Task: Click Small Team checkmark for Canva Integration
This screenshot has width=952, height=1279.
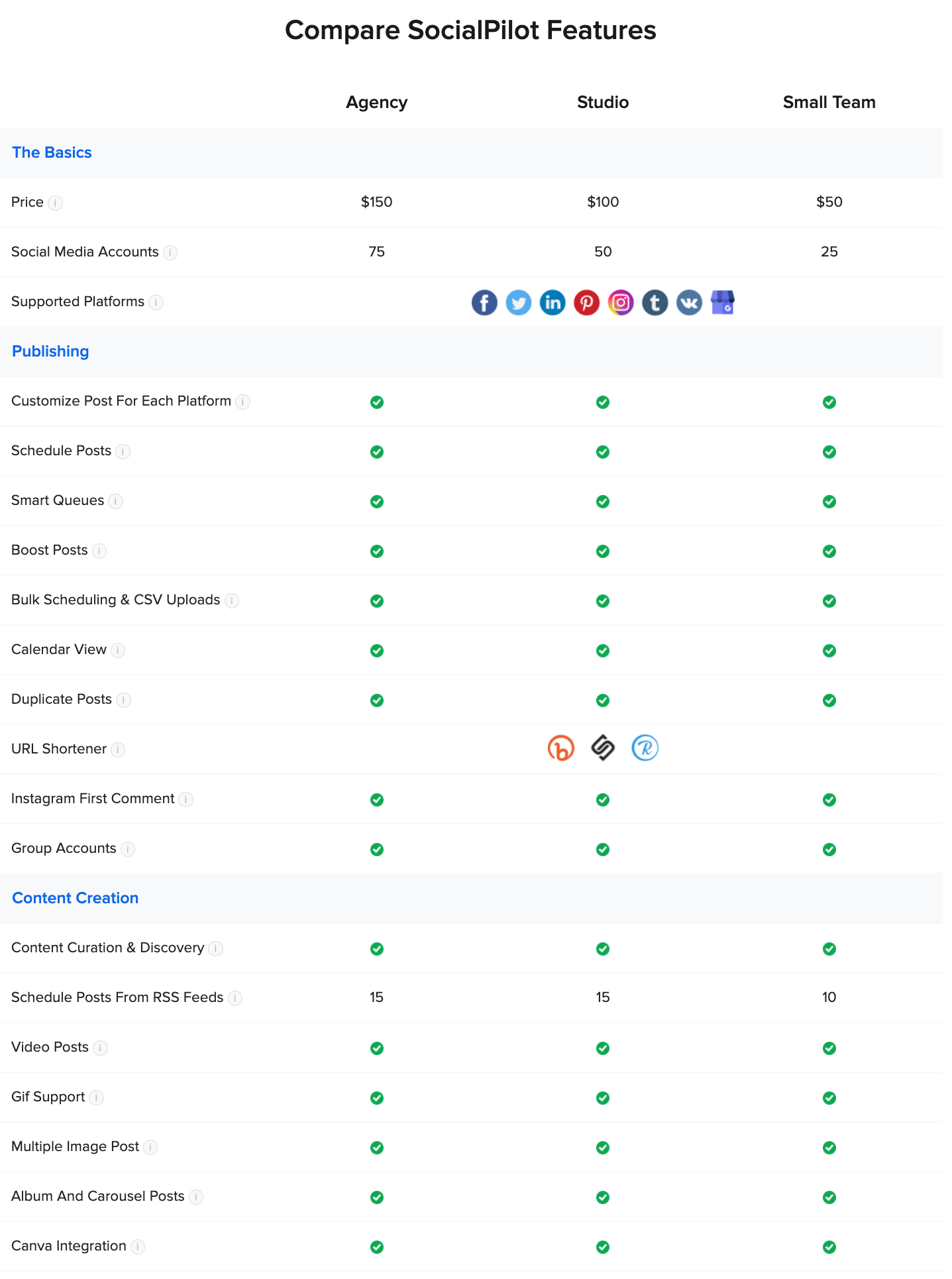Action: point(829,1247)
